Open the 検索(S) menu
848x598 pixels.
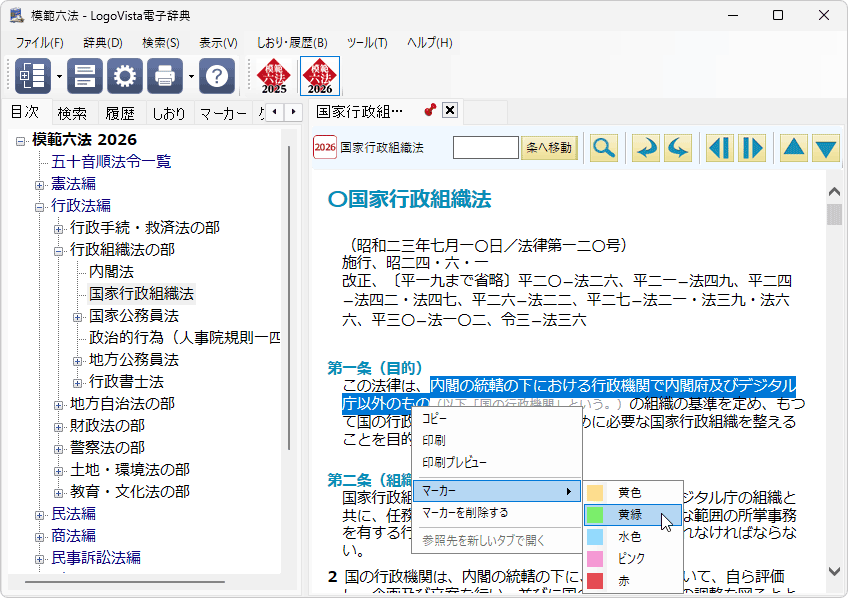[x=160, y=43]
